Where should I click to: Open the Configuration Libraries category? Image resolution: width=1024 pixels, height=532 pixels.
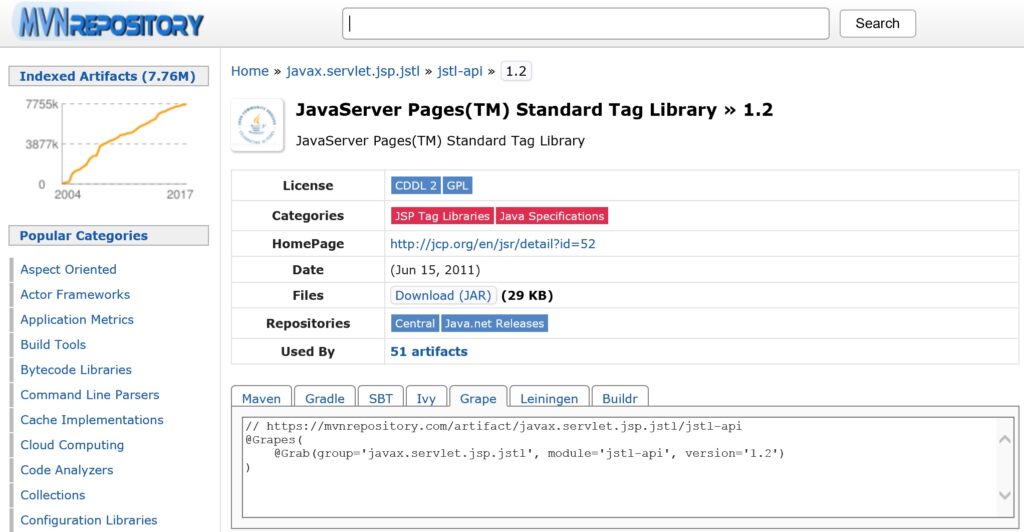[x=88, y=520]
